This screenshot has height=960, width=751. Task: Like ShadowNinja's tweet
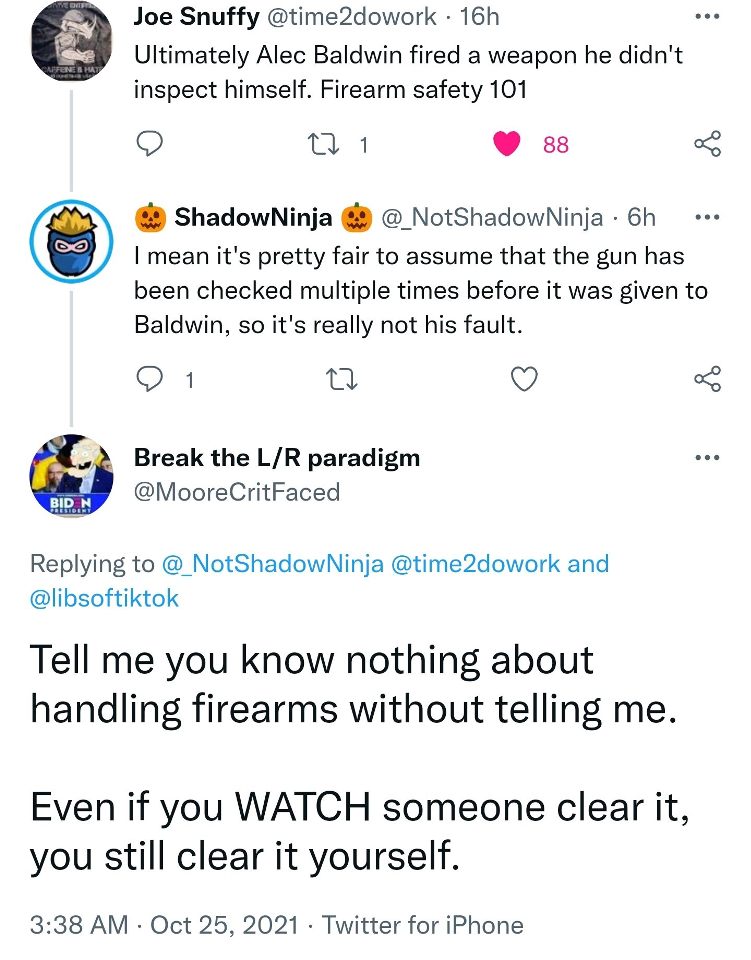(524, 379)
